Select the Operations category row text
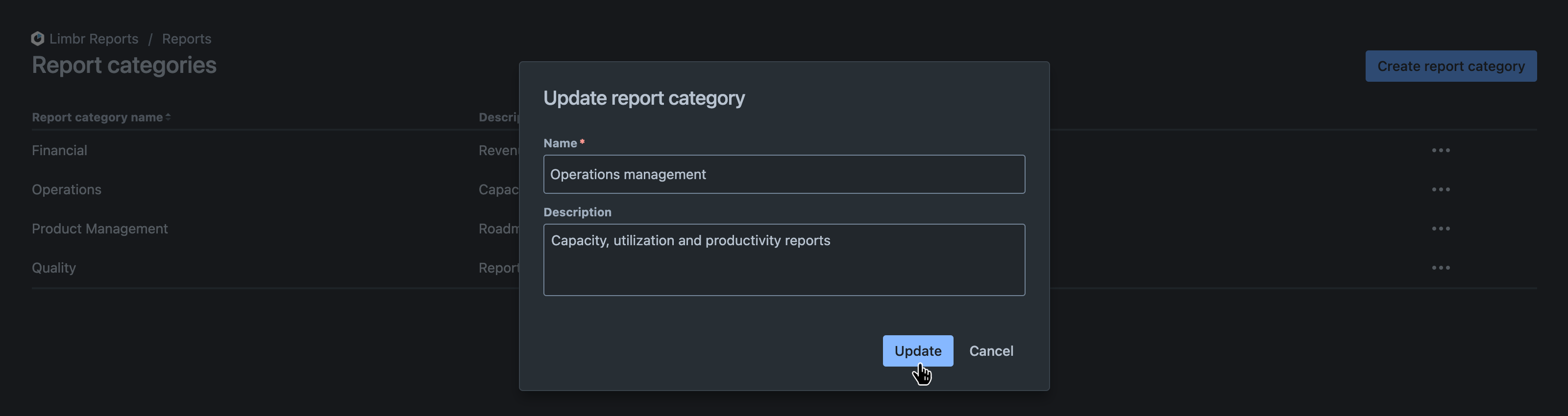 click(66, 189)
